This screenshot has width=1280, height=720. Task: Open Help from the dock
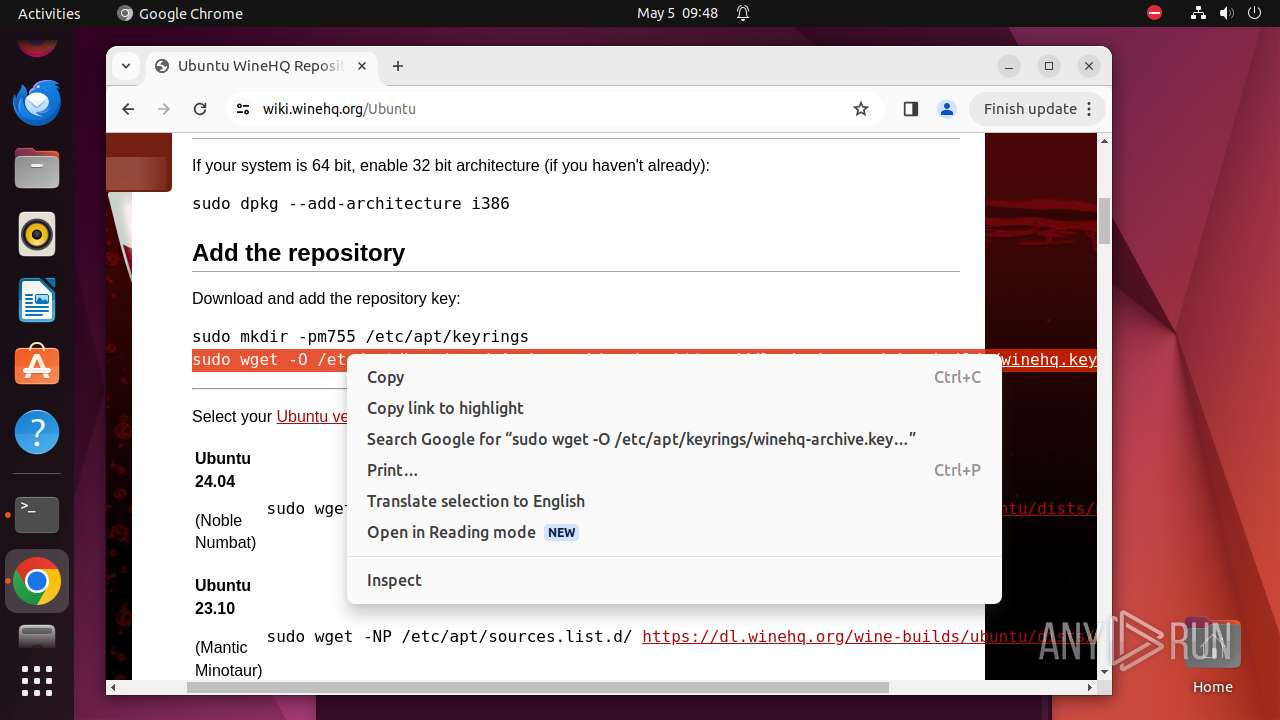click(37, 433)
